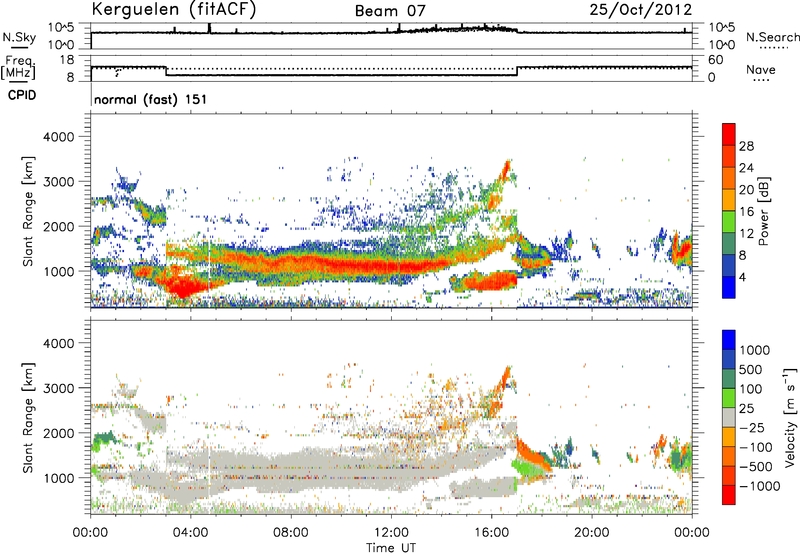Click the 'Power [dB]' colorbar label
The height and width of the screenshot is (554, 800).
coord(764,211)
